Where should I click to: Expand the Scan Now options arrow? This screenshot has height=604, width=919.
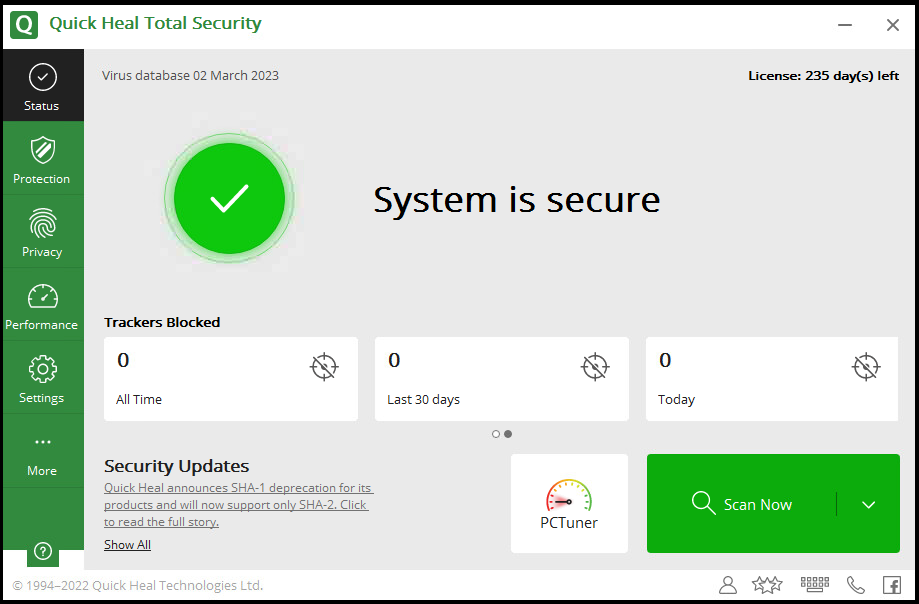[x=868, y=504]
